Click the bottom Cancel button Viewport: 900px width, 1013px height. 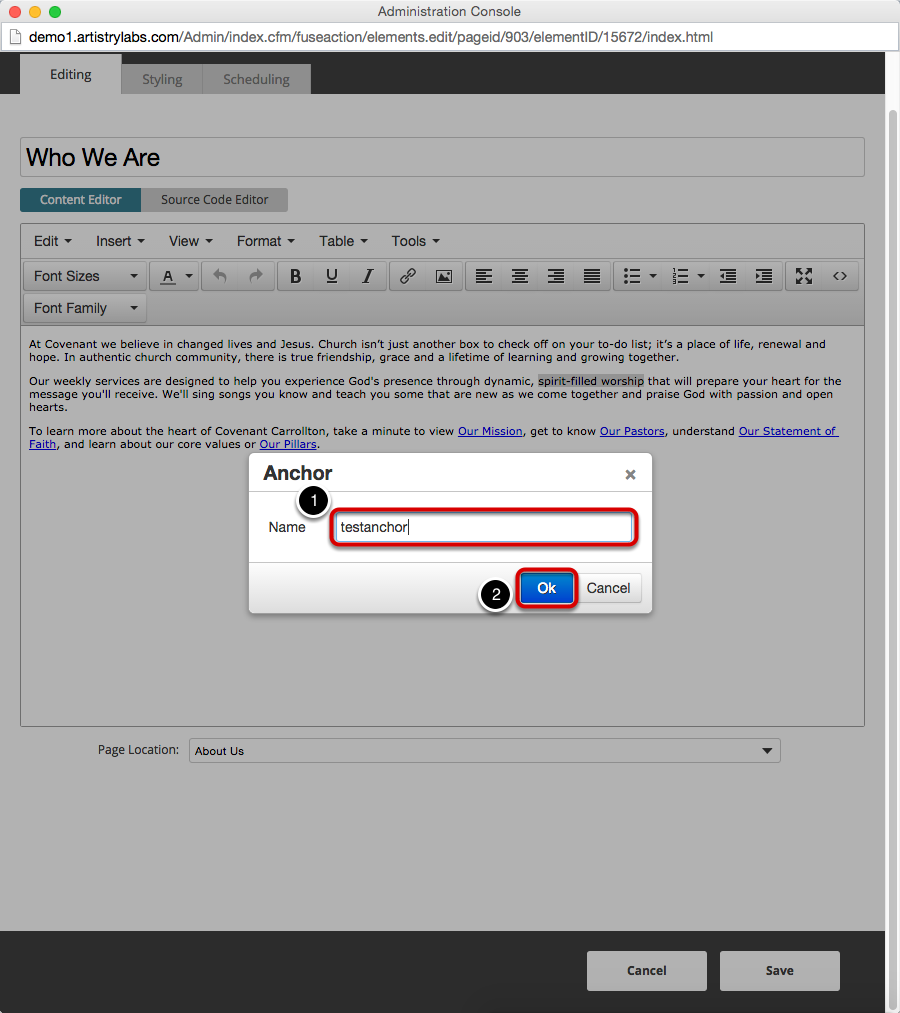click(x=647, y=970)
